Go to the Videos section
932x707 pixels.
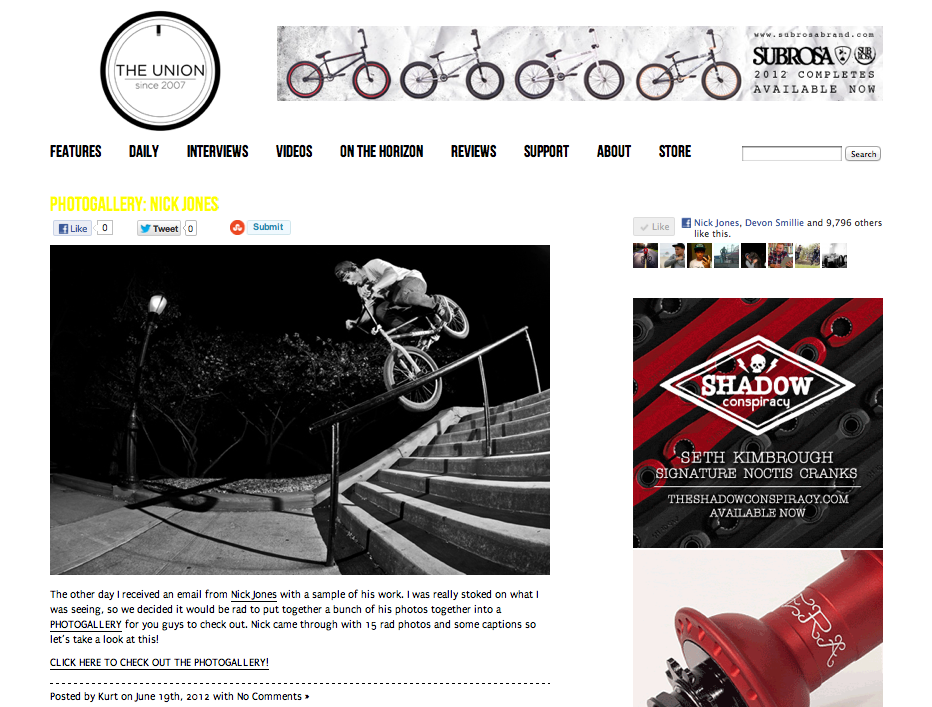click(x=294, y=152)
